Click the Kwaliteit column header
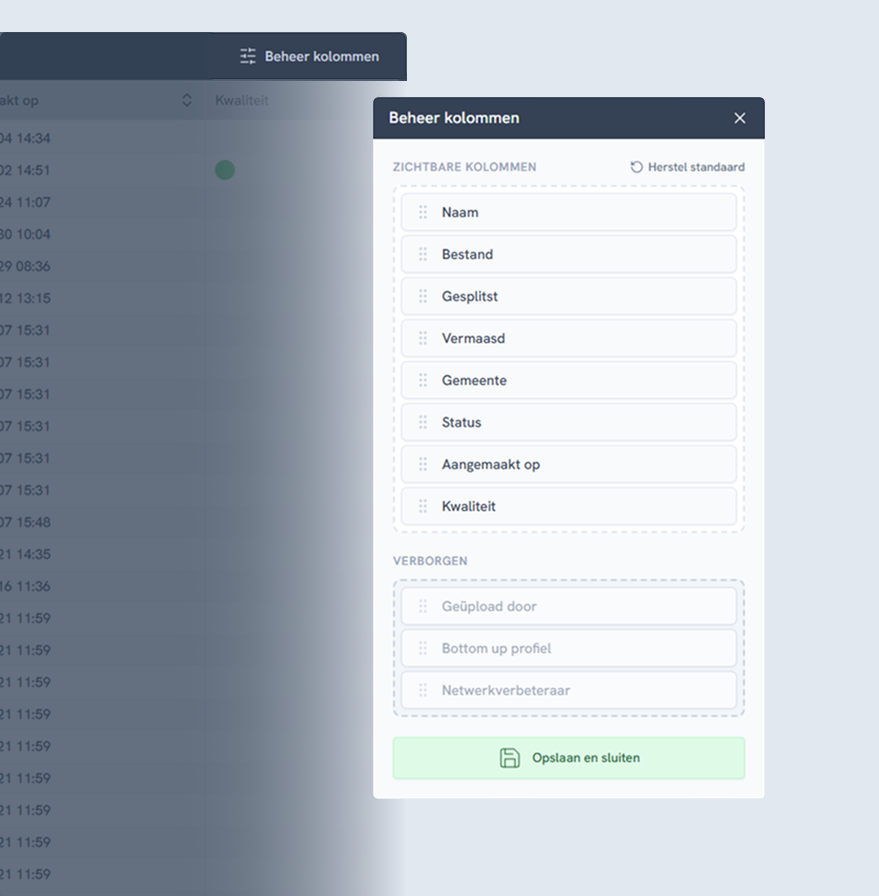This screenshot has height=896, width=879. [x=242, y=101]
